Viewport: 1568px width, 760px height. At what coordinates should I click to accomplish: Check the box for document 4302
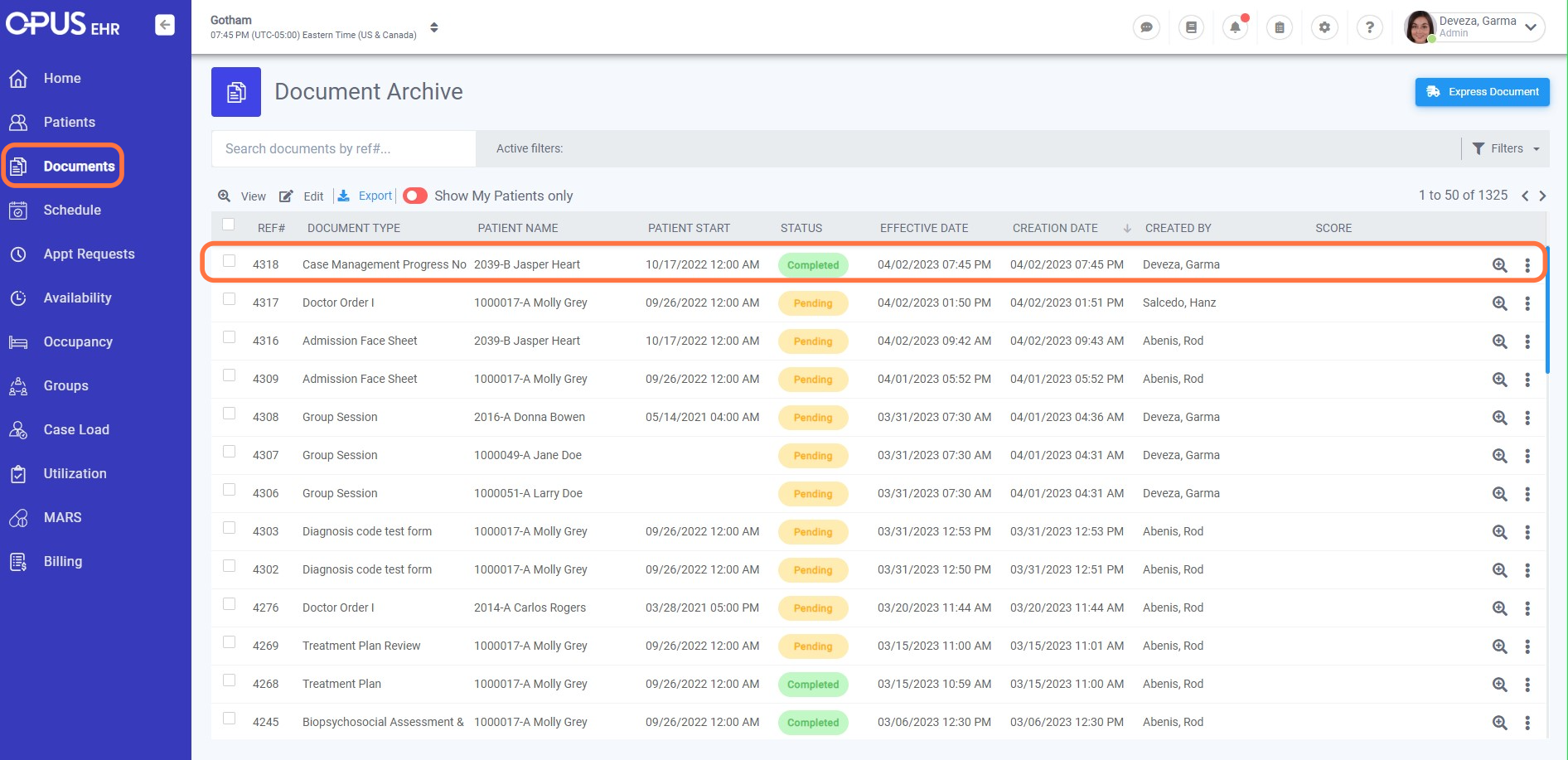point(230,566)
